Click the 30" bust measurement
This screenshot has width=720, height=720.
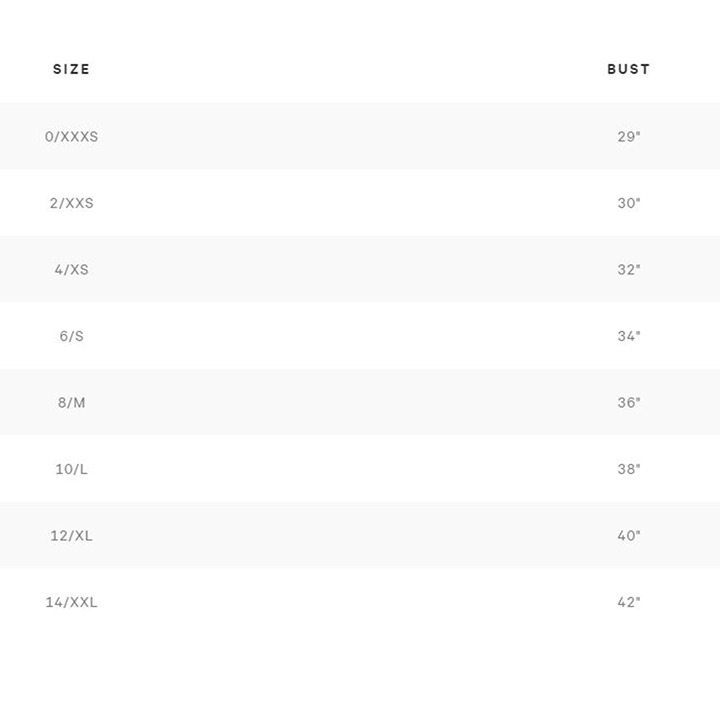629,203
